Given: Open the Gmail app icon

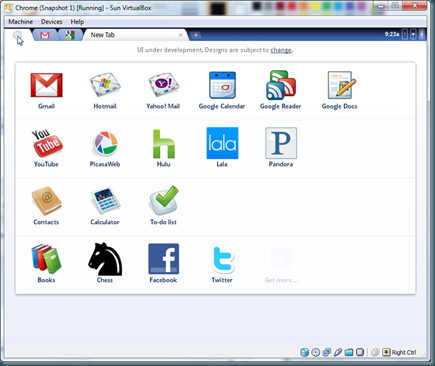Looking at the screenshot, I should coord(46,85).
